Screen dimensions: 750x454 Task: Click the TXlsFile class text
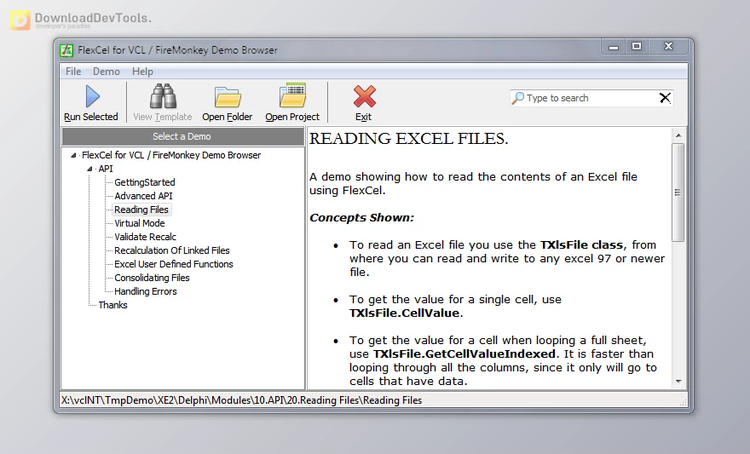pyautogui.click(x=581, y=245)
